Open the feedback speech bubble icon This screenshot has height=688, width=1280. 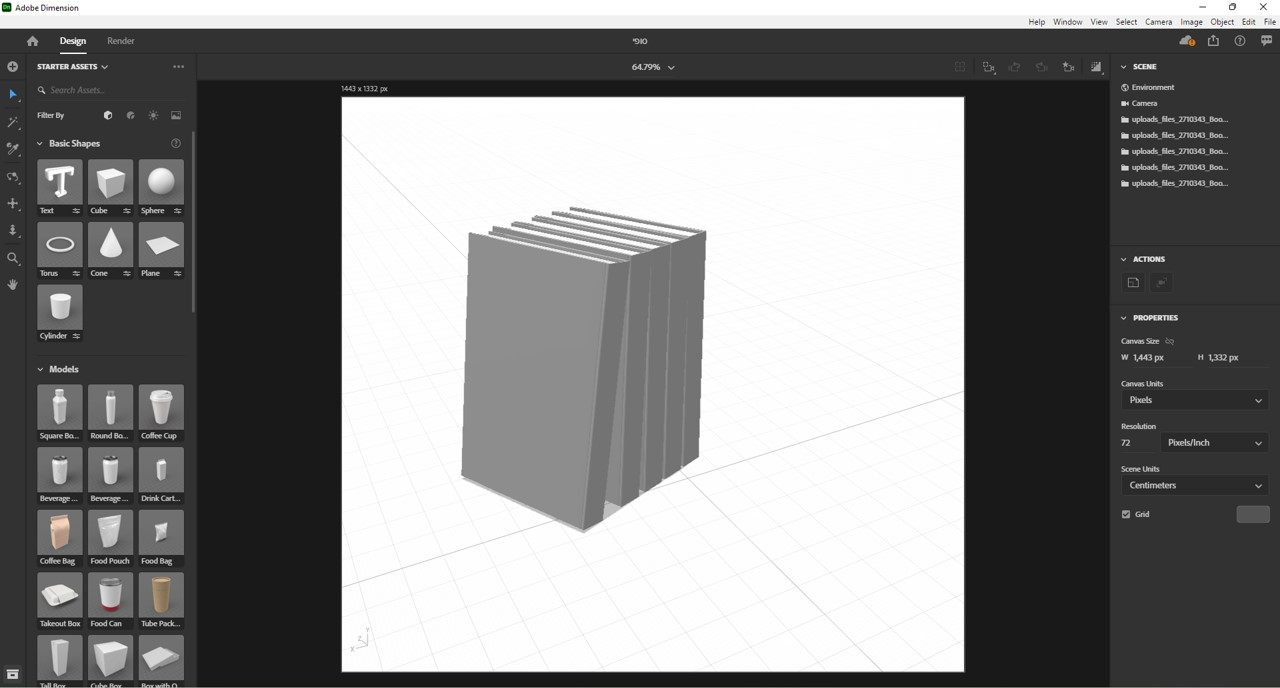1266,41
